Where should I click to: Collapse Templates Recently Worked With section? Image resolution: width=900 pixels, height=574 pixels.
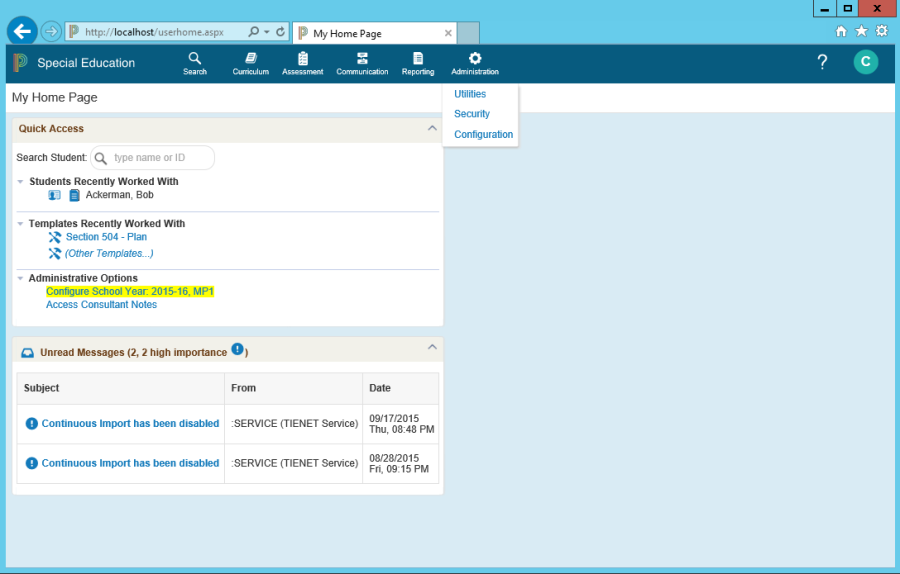tap(20, 224)
